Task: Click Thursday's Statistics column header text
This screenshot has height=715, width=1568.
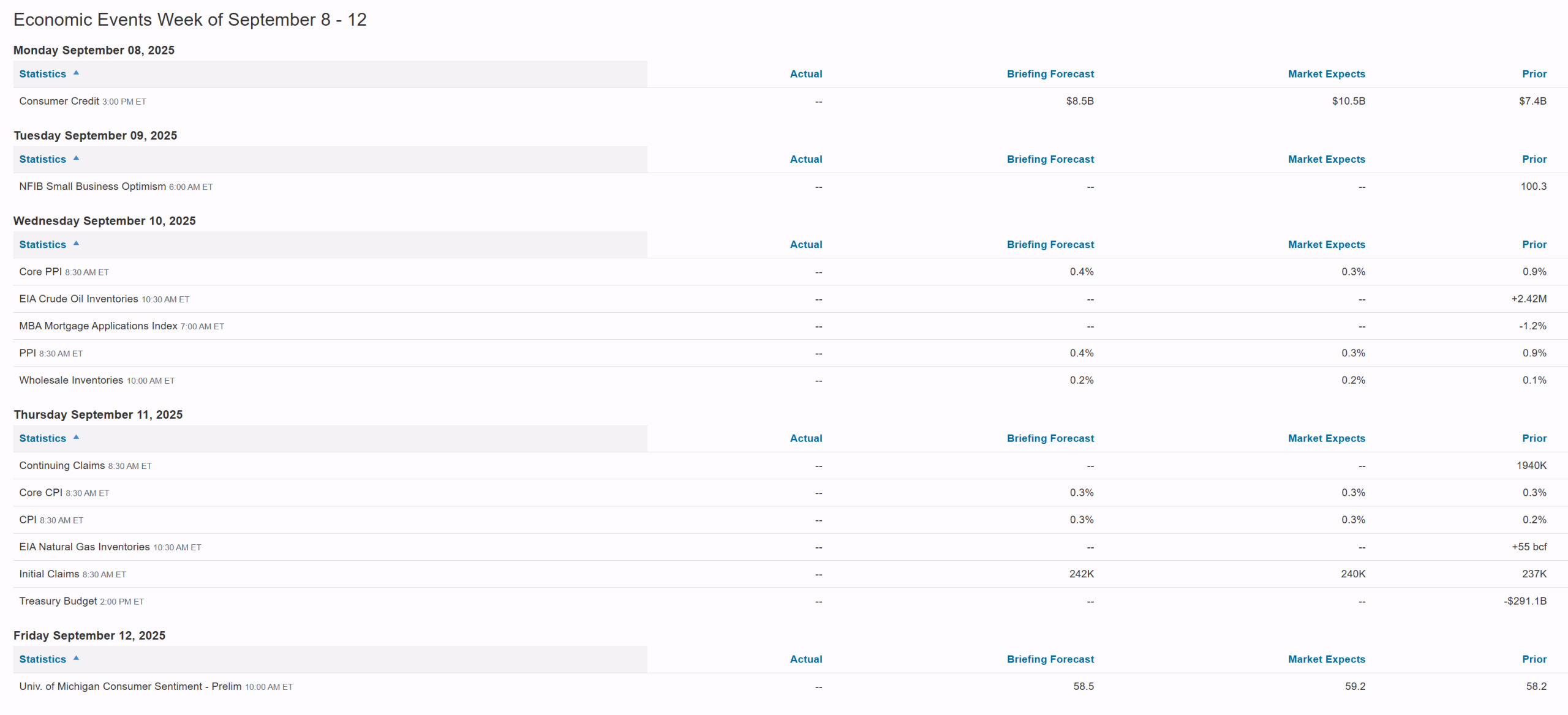Action: pyautogui.click(x=42, y=438)
